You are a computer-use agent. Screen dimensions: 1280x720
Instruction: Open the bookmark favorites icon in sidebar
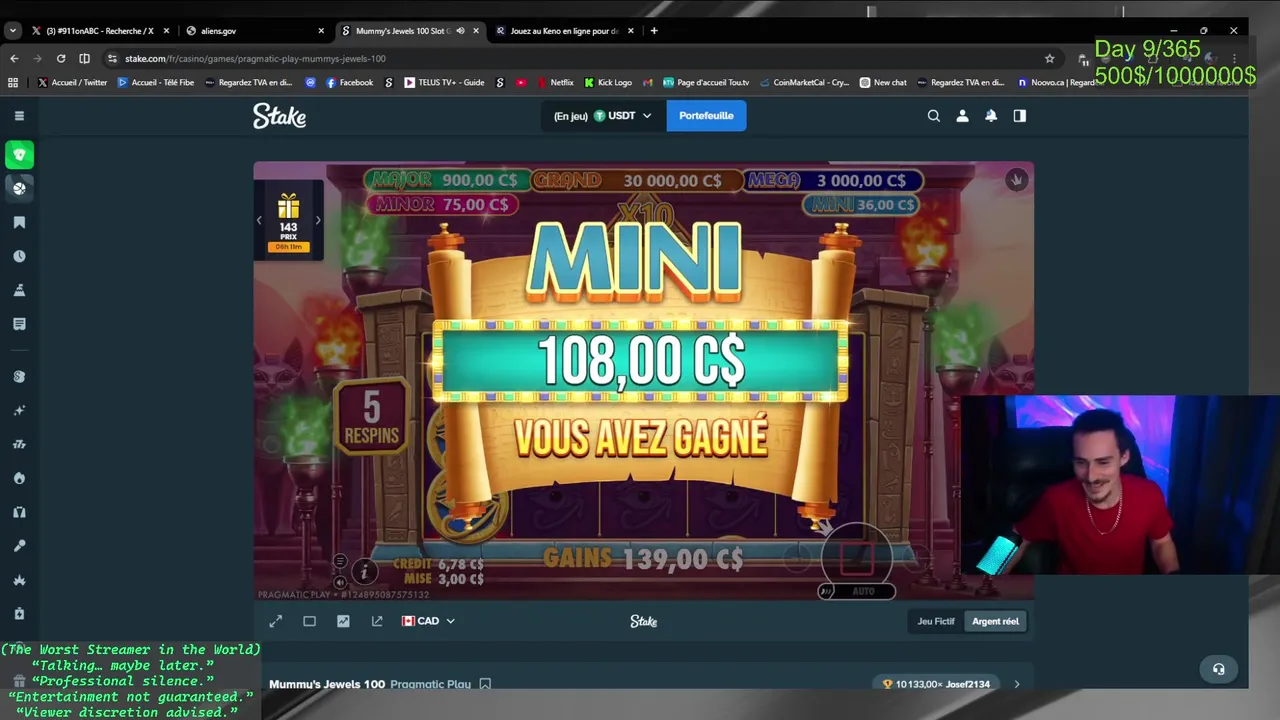(x=19, y=222)
